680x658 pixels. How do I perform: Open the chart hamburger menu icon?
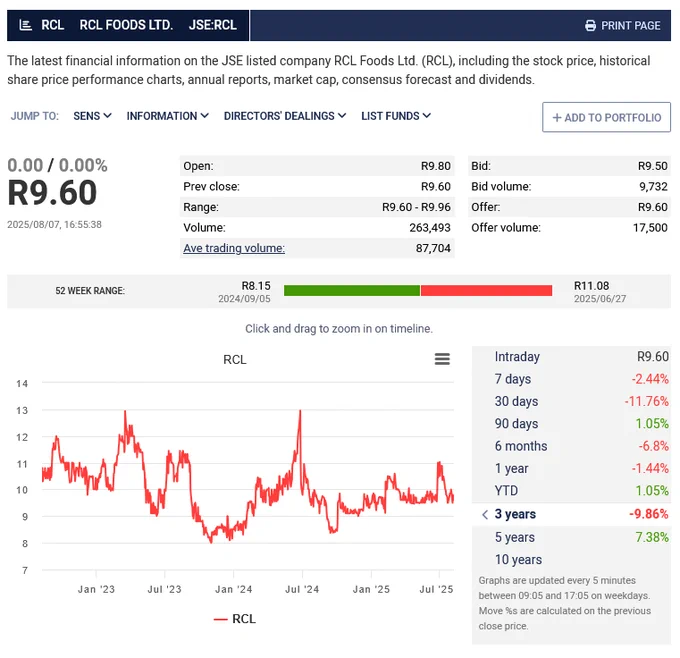[442, 359]
